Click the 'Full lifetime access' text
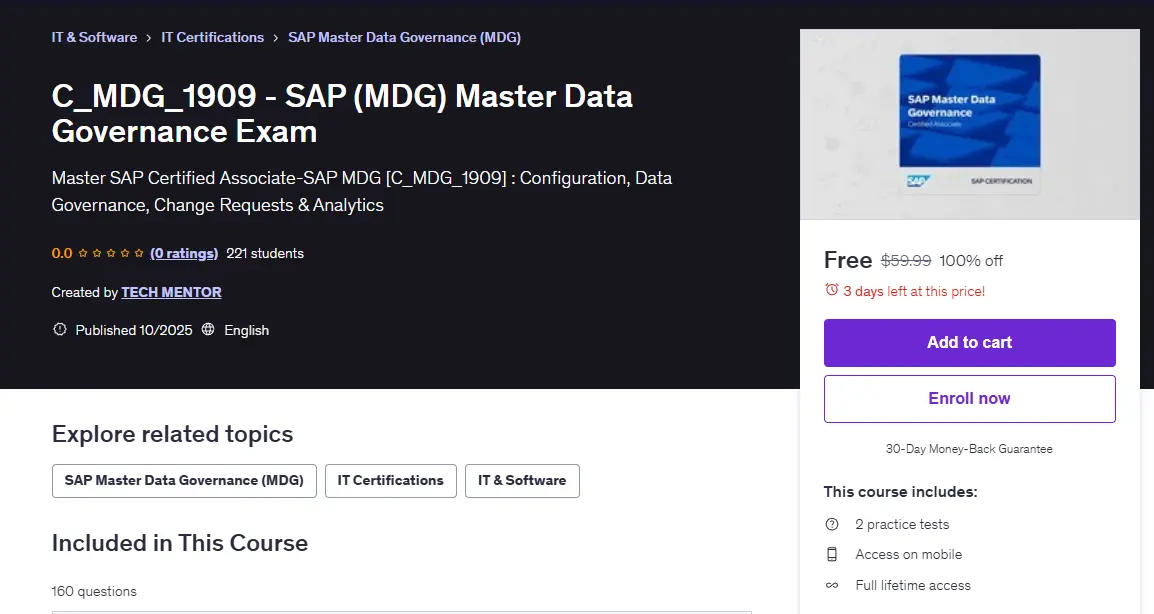This screenshot has height=614, width=1154. [x=913, y=585]
